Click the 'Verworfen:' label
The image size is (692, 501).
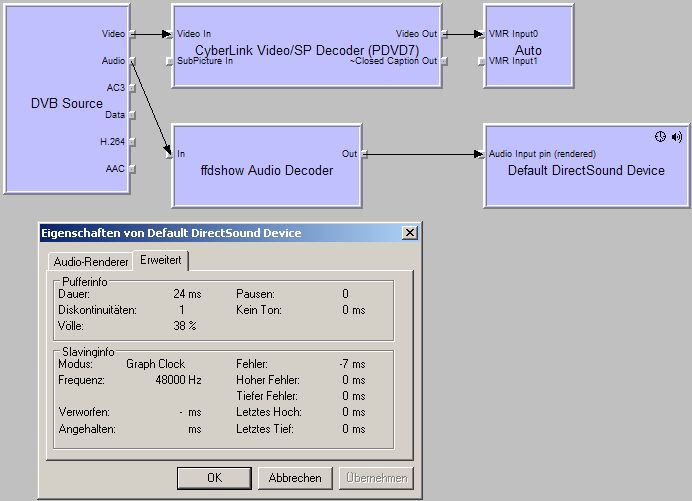84,412
